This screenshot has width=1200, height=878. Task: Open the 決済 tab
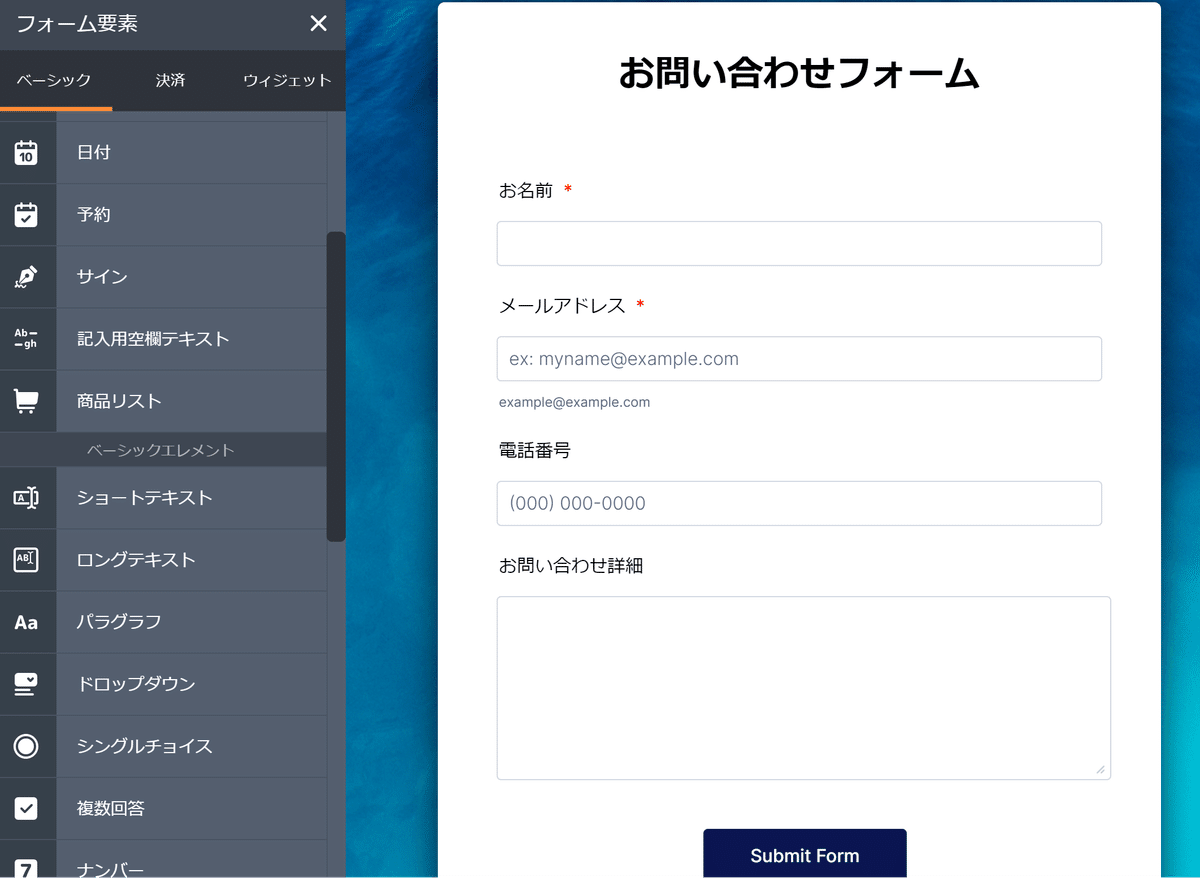click(170, 80)
